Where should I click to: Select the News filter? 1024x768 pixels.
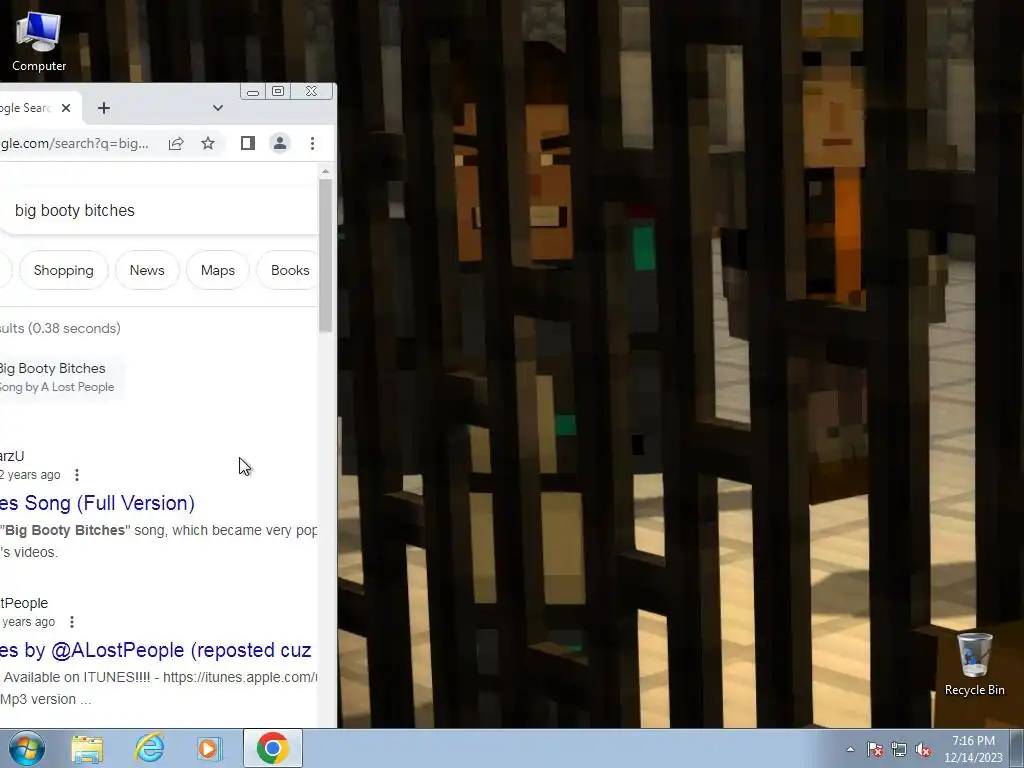coord(147,270)
